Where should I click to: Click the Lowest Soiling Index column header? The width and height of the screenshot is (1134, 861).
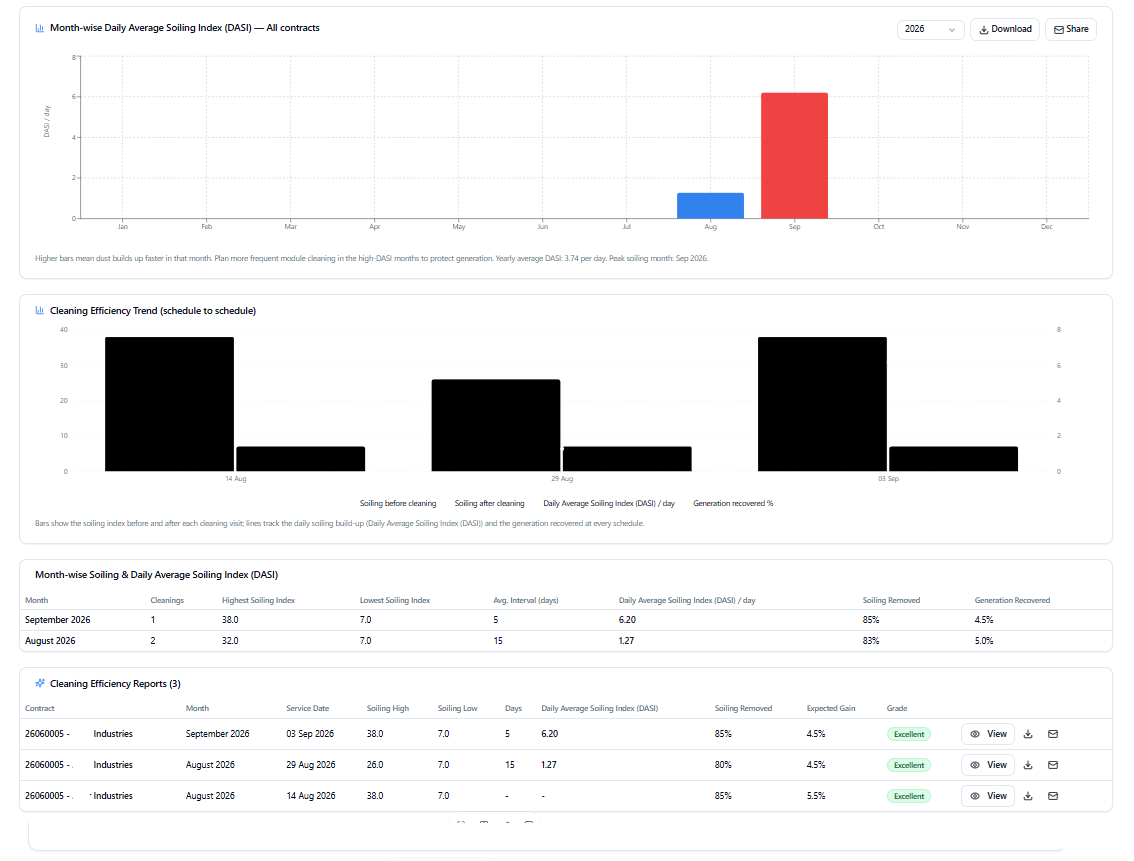(x=395, y=600)
